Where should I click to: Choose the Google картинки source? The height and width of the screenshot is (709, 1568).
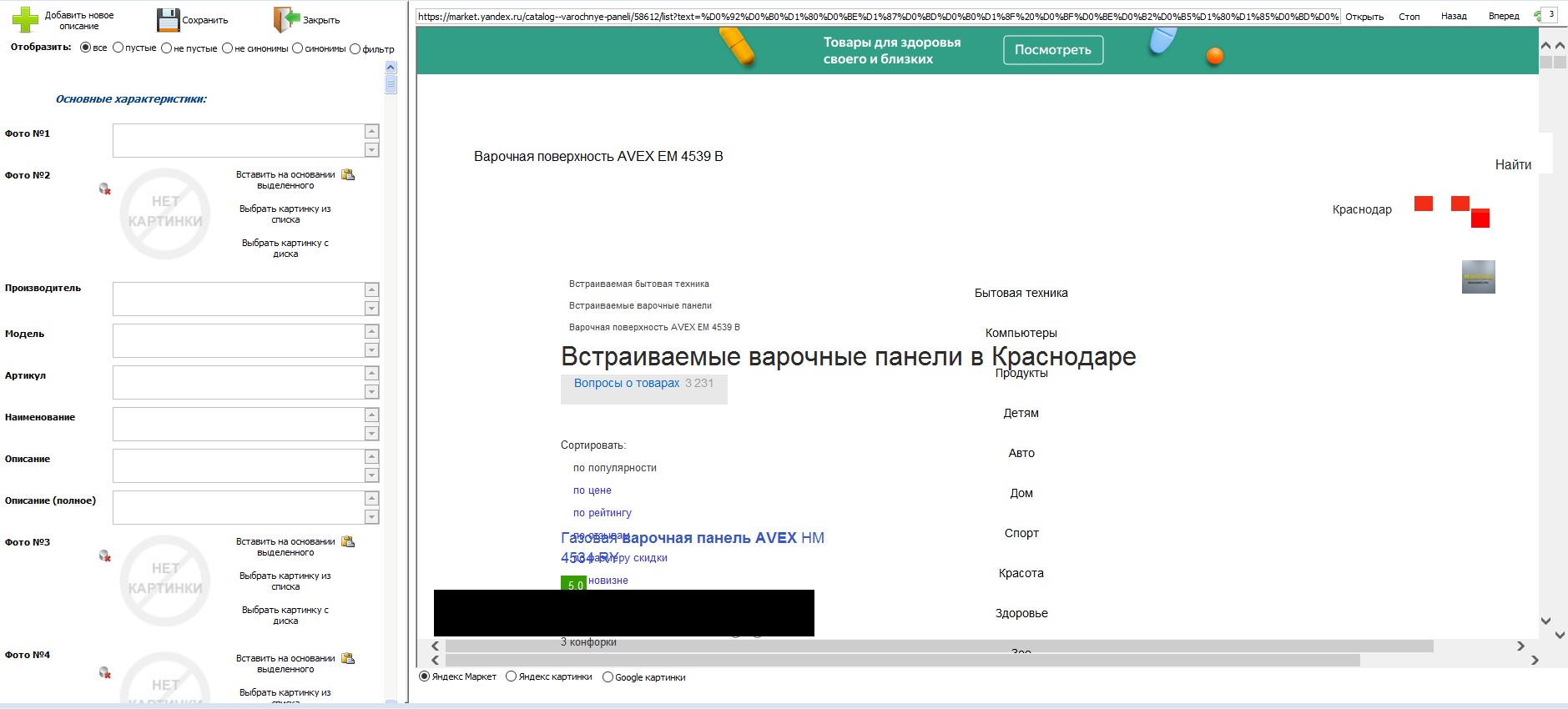click(x=608, y=677)
